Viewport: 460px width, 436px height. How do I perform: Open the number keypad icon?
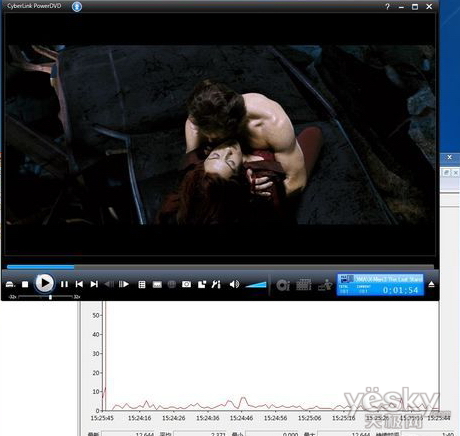coord(304,285)
